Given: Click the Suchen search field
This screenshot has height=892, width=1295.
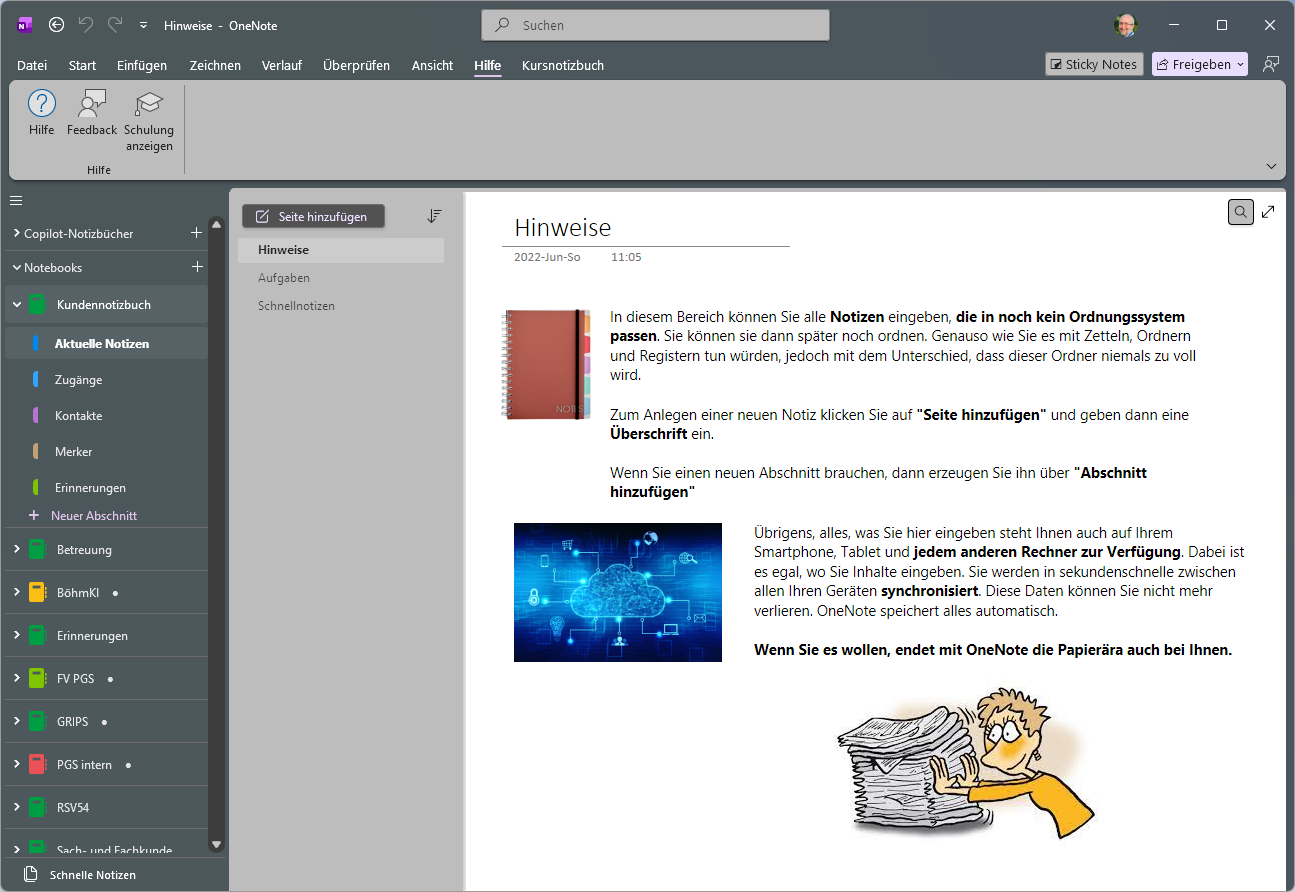Looking at the screenshot, I should pos(655,25).
